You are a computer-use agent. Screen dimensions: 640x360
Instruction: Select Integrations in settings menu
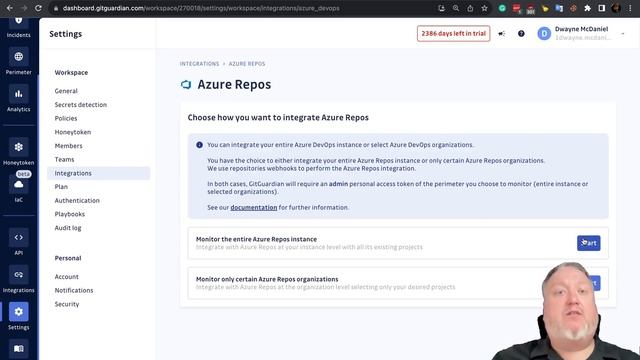[x=98, y=173]
